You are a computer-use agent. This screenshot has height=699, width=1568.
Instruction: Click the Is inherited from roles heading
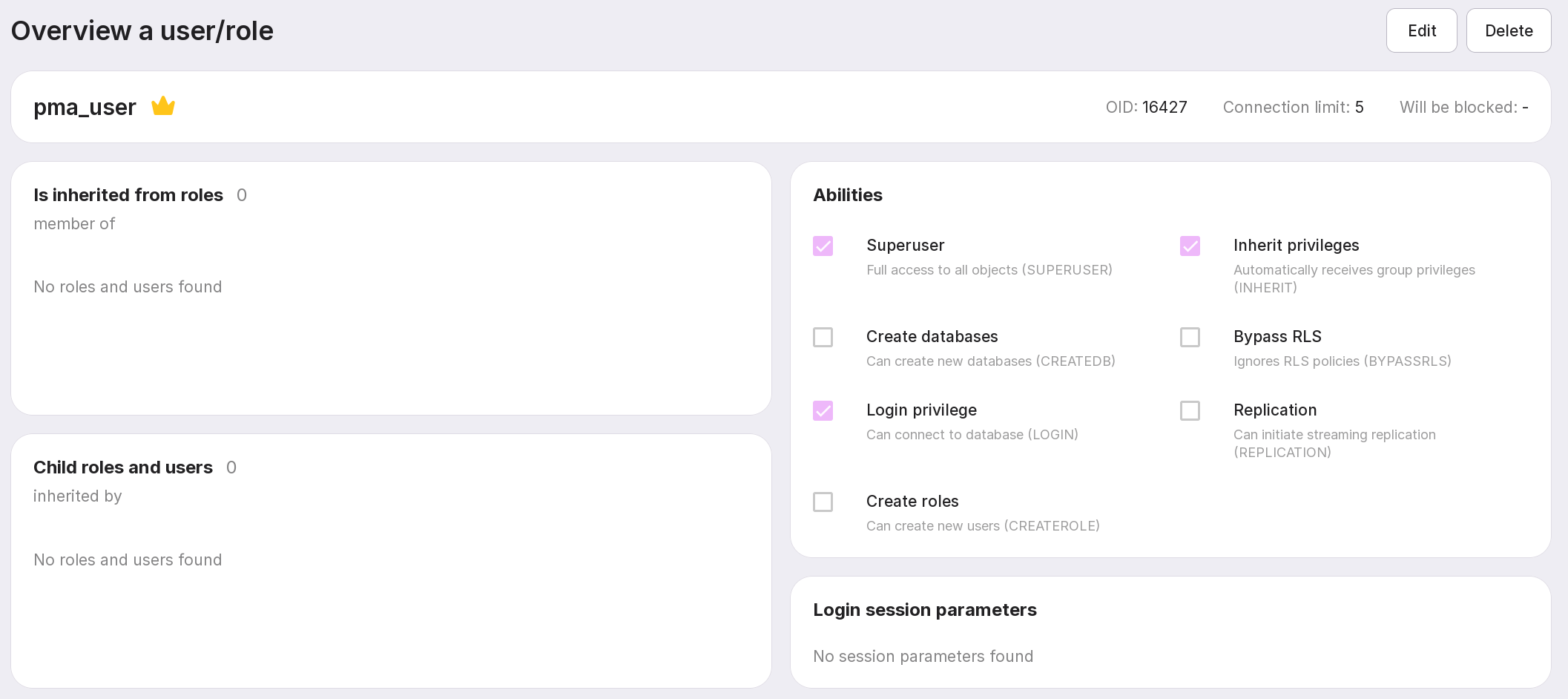pyautogui.click(x=128, y=195)
